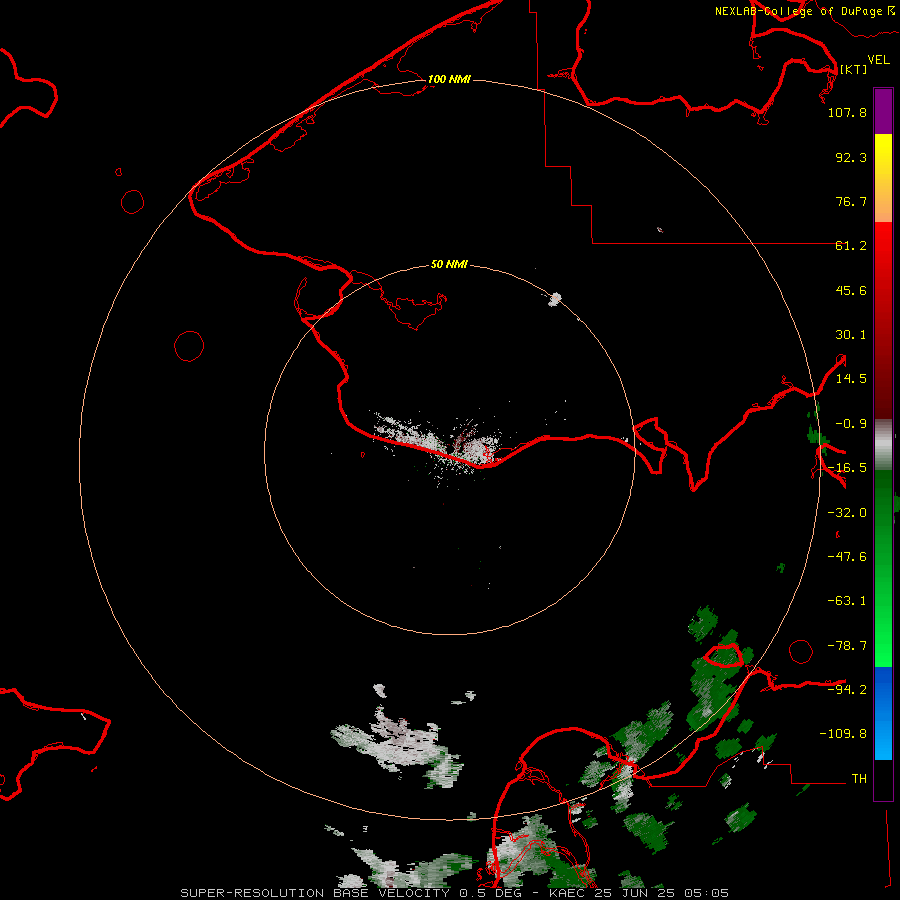Click the -0.9 velocity scale value
This screenshot has height=900, width=900.
(x=851, y=424)
